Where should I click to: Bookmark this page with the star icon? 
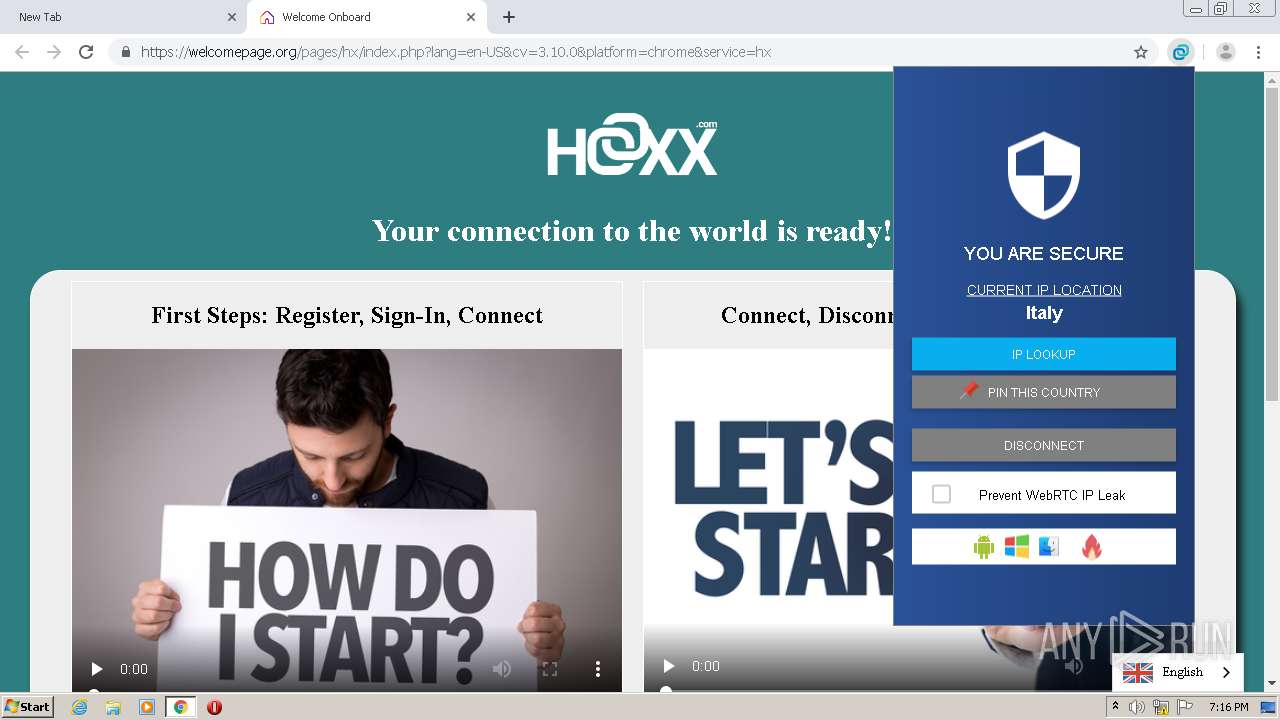[1140, 52]
